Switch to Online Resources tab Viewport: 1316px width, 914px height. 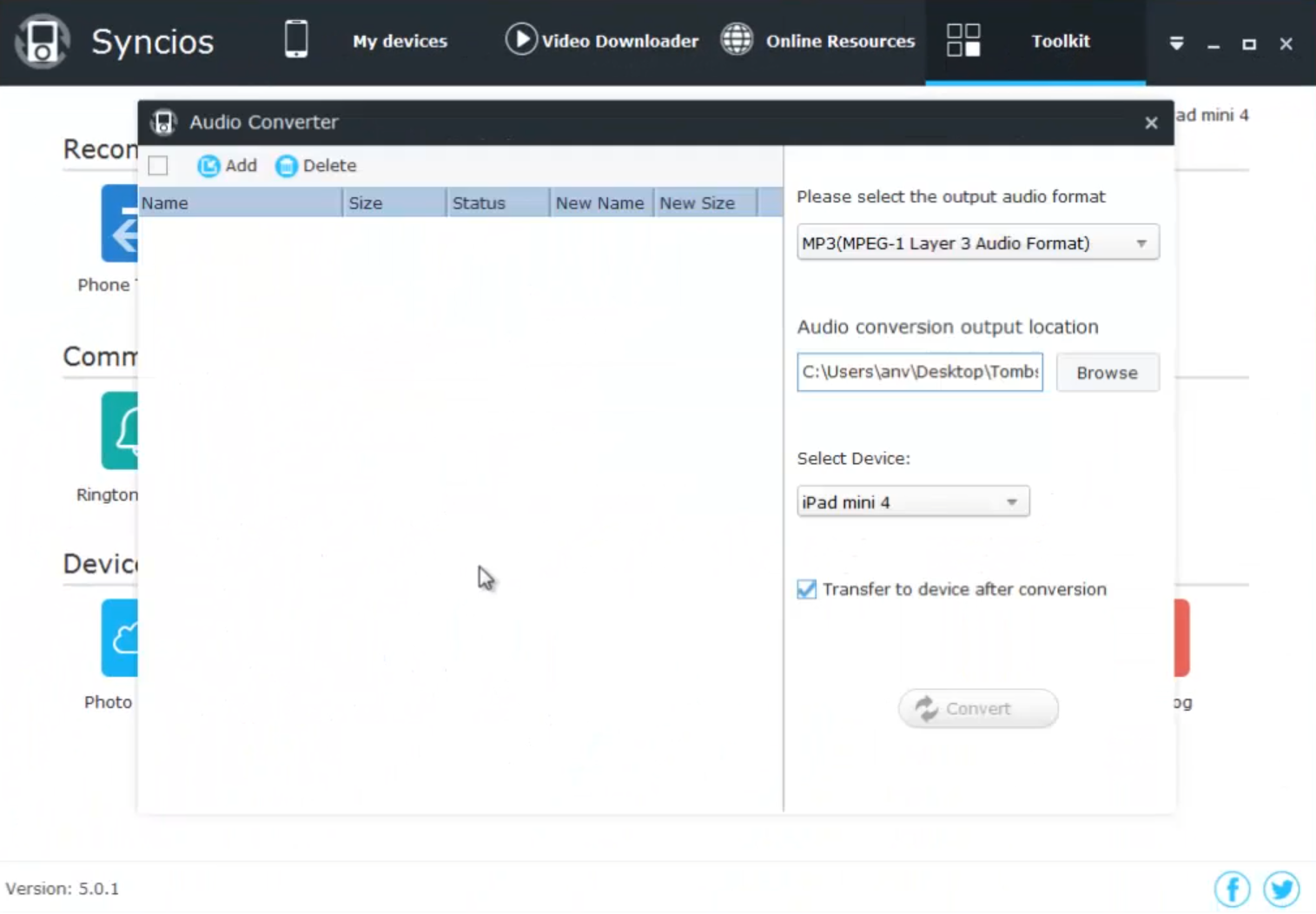click(840, 41)
